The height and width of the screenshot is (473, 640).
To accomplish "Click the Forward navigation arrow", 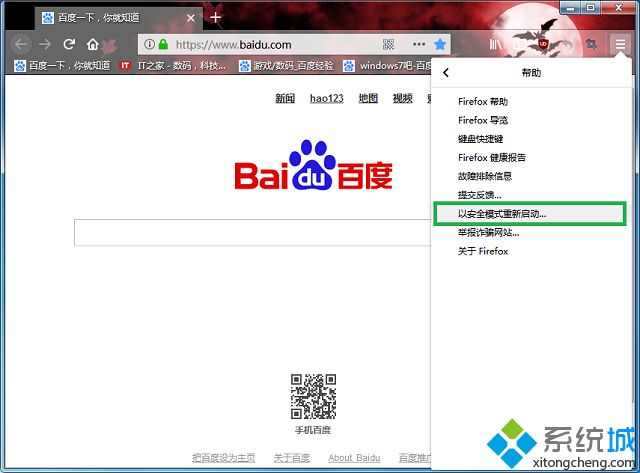I will click(x=45, y=44).
